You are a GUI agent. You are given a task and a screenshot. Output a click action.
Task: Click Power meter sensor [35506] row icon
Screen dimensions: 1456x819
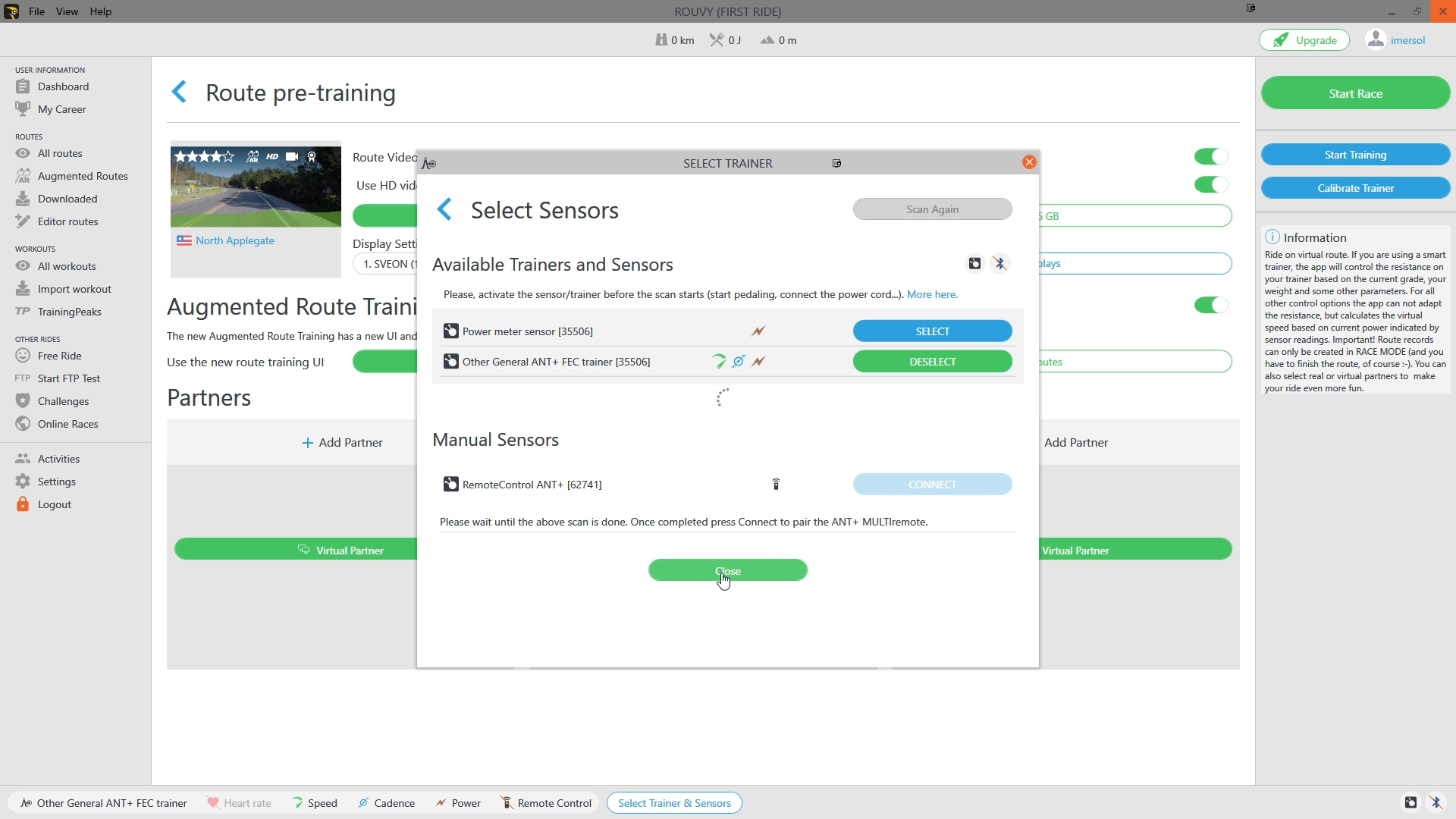tap(451, 331)
